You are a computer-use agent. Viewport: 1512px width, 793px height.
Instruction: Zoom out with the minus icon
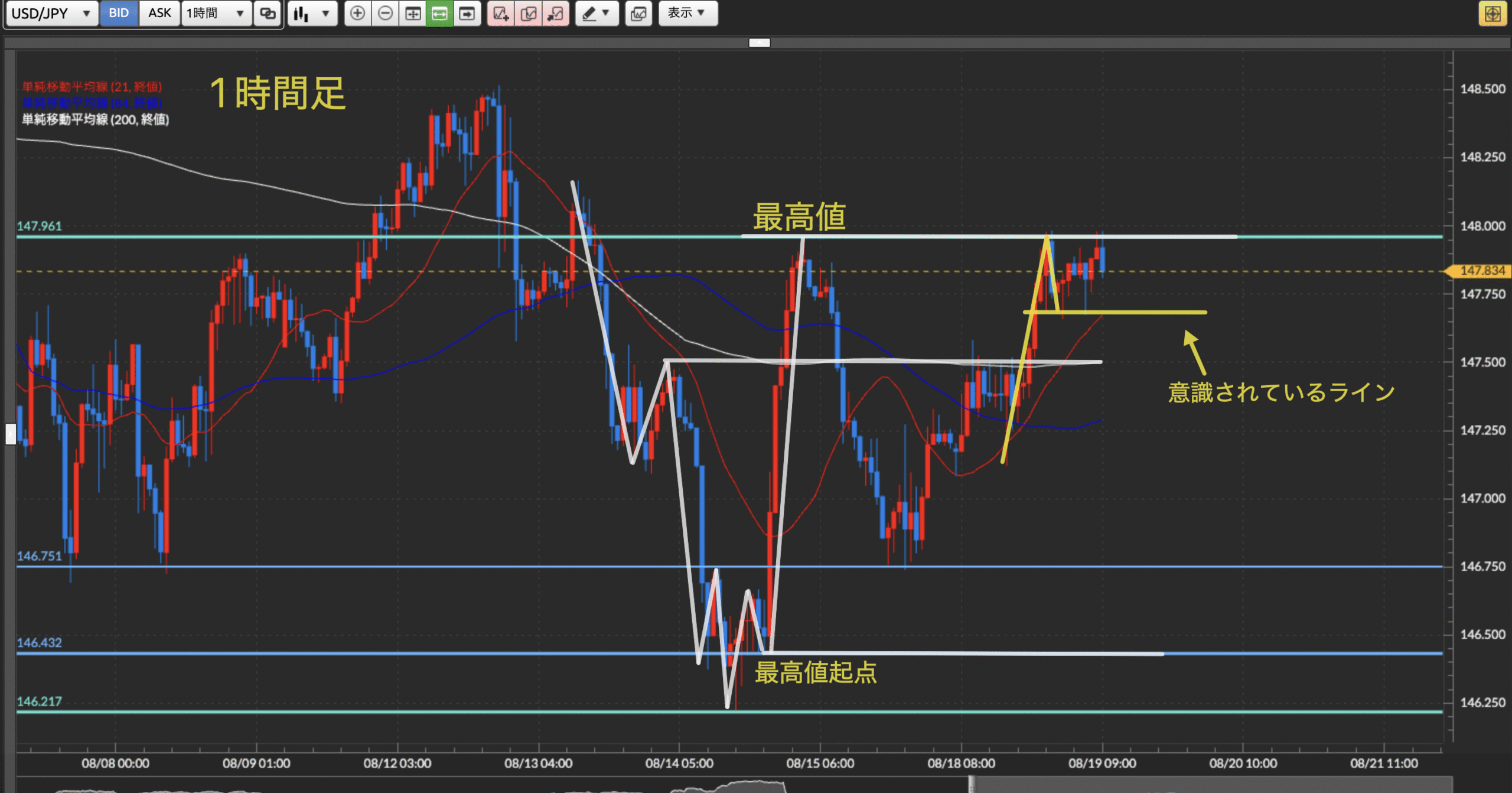385,13
